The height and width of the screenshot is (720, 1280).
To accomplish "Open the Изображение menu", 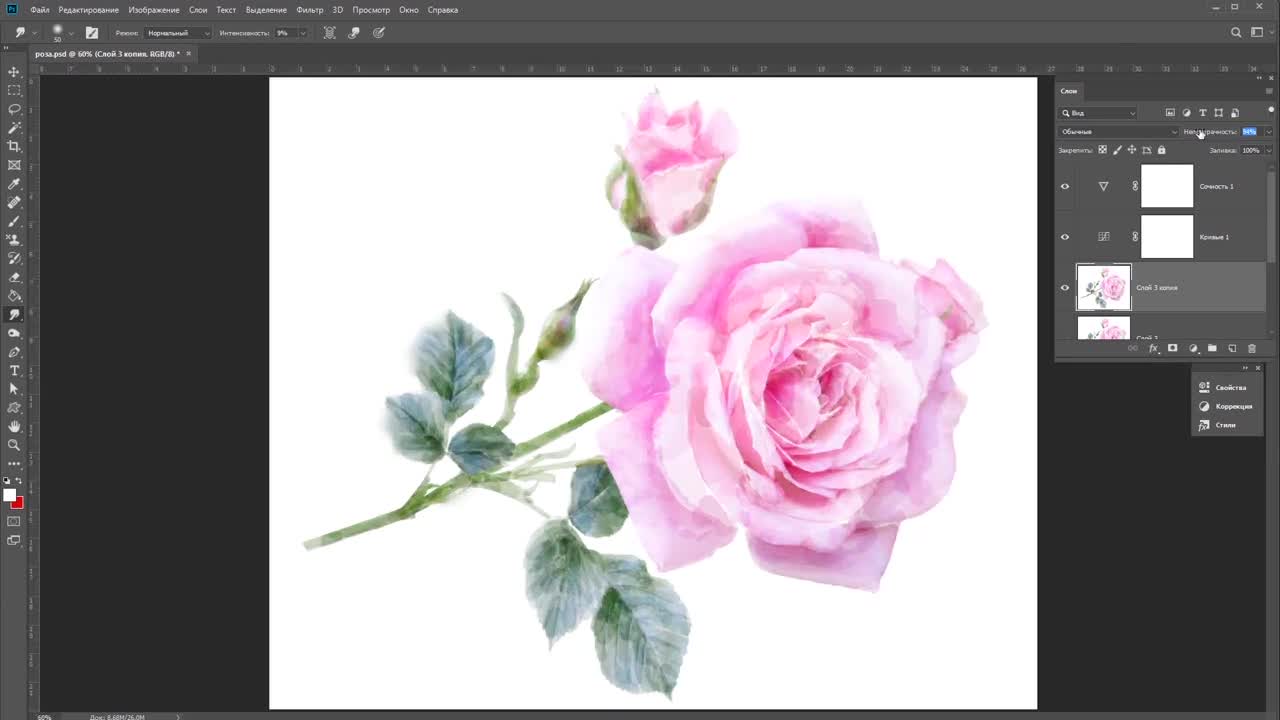I will pyautogui.click(x=154, y=10).
